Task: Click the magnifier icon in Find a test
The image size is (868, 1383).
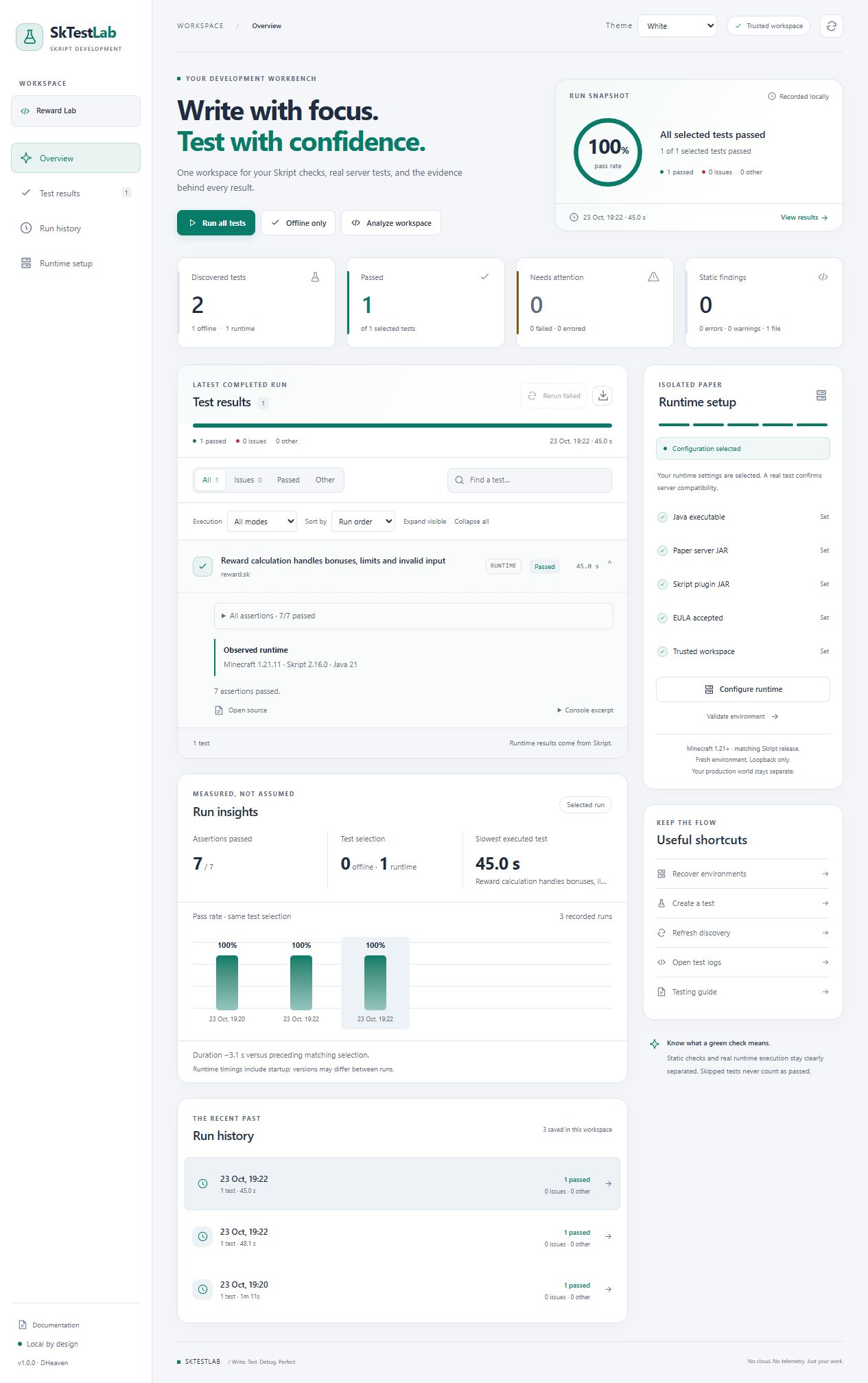Action: [460, 480]
